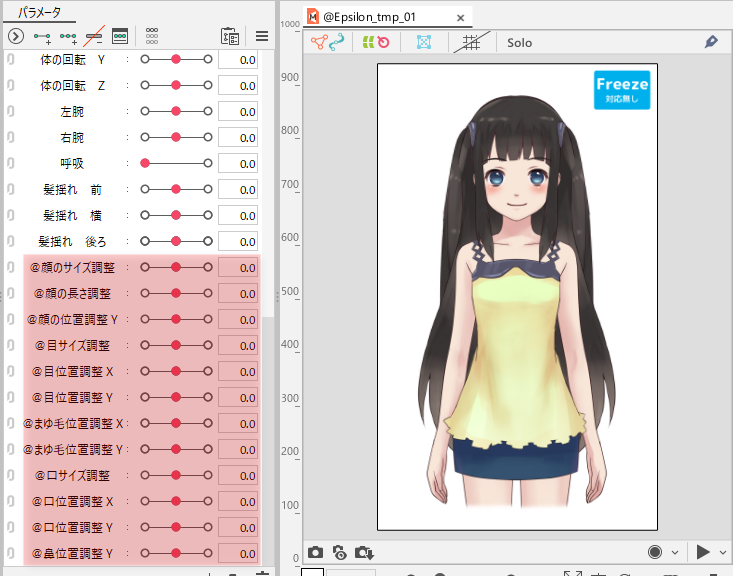Click the red circular rotate icon
Viewport: 733px width, 576px height.
pos(383,43)
